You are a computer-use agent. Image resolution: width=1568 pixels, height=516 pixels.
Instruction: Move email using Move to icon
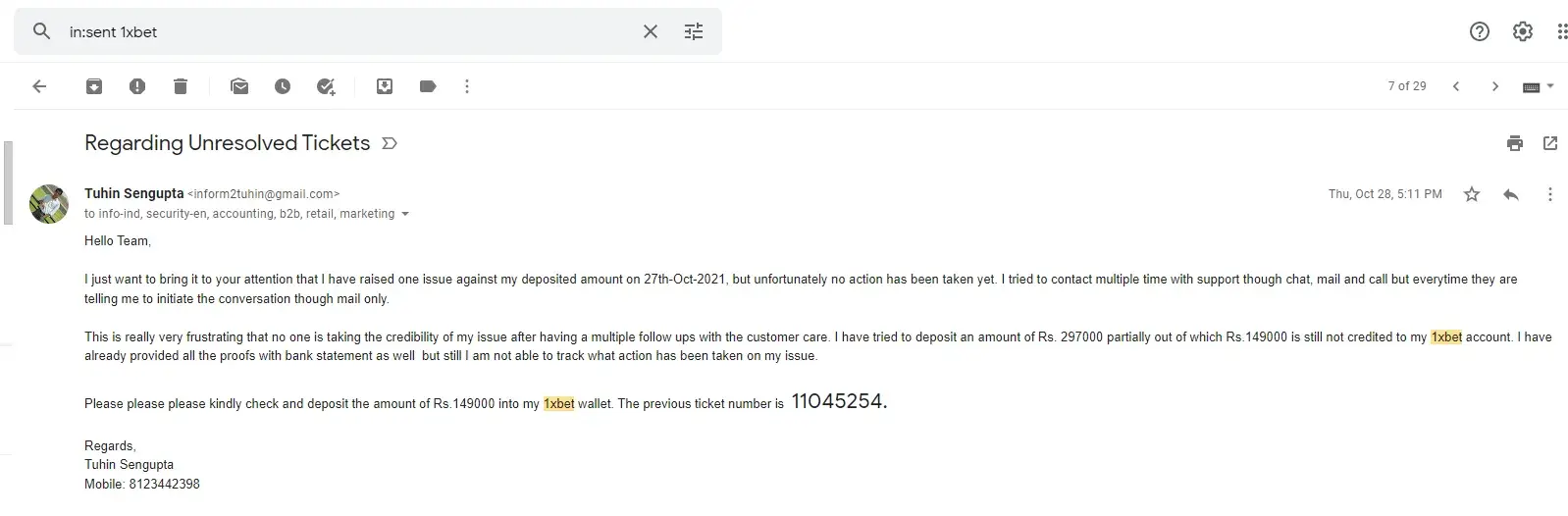pos(385,86)
